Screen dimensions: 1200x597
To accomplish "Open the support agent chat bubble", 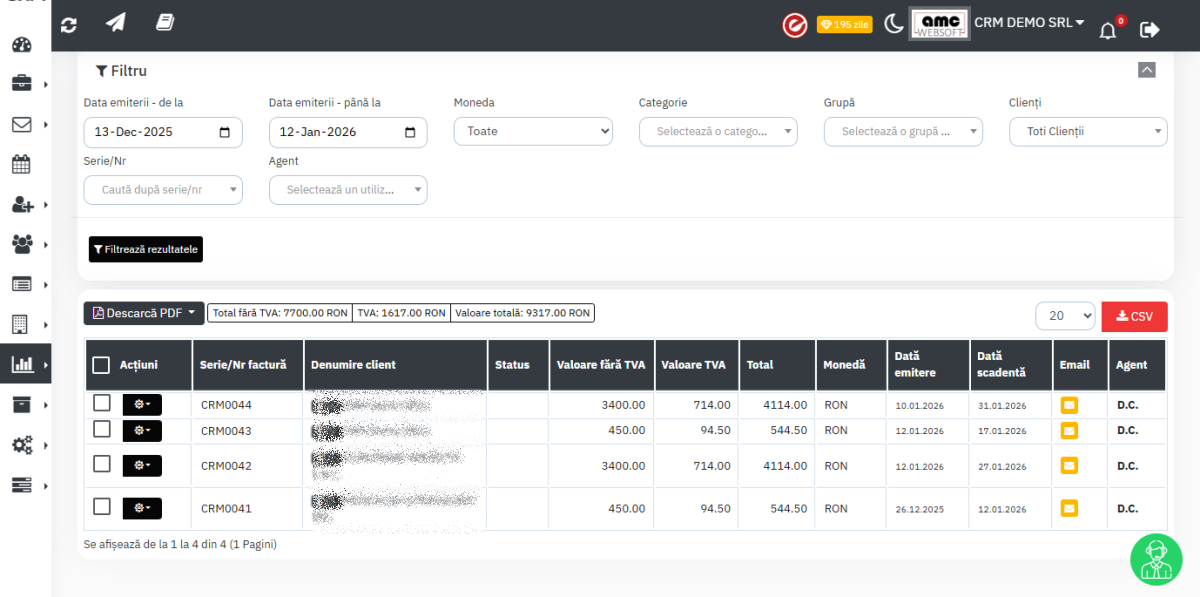I will tap(1156, 559).
